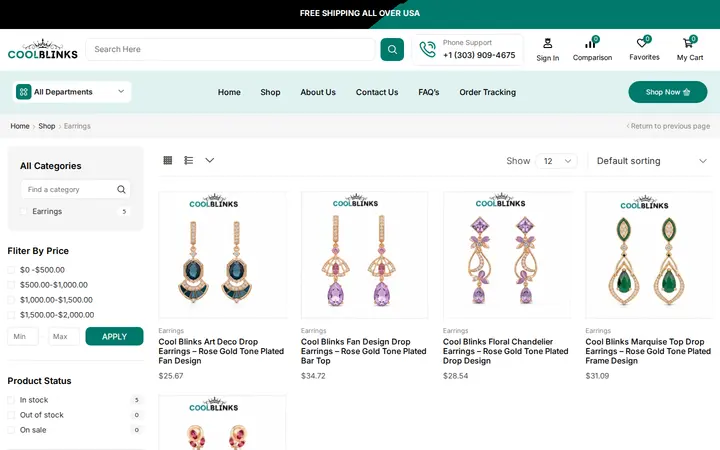
Task: Click the Max price input field
Action: coord(64,337)
